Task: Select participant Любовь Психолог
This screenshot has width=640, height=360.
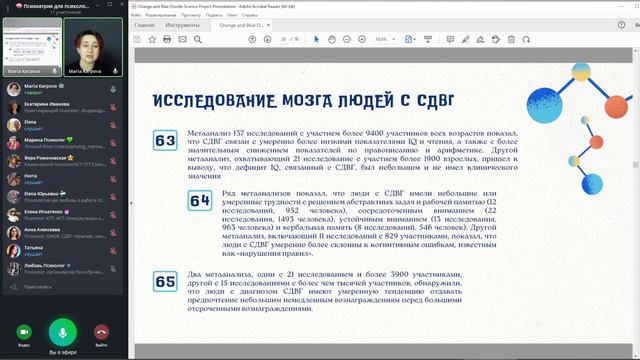Action: pyautogui.click(x=62, y=269)
